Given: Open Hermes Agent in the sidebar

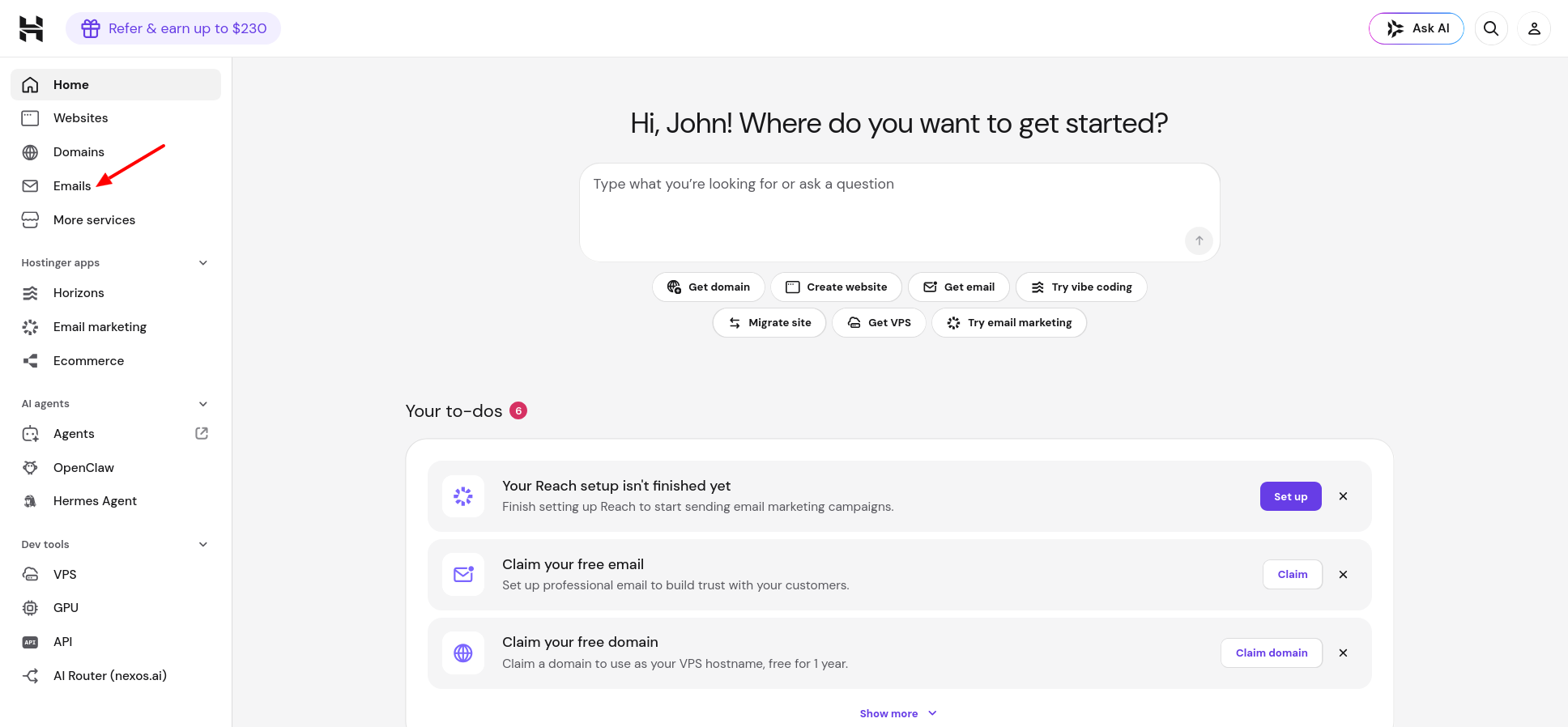Looking at the screenshot, I should click(116, 501).
